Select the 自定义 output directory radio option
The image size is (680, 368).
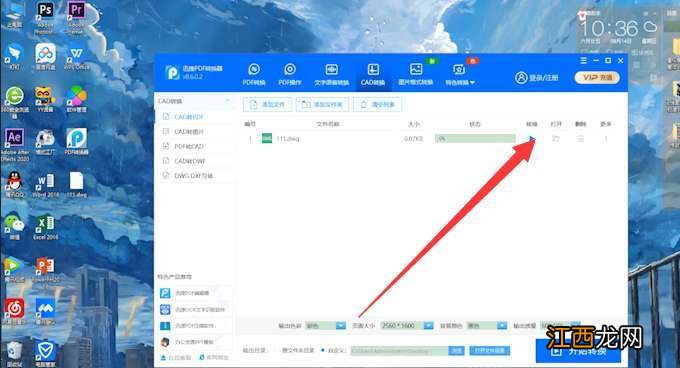click(x=333, y=350)
